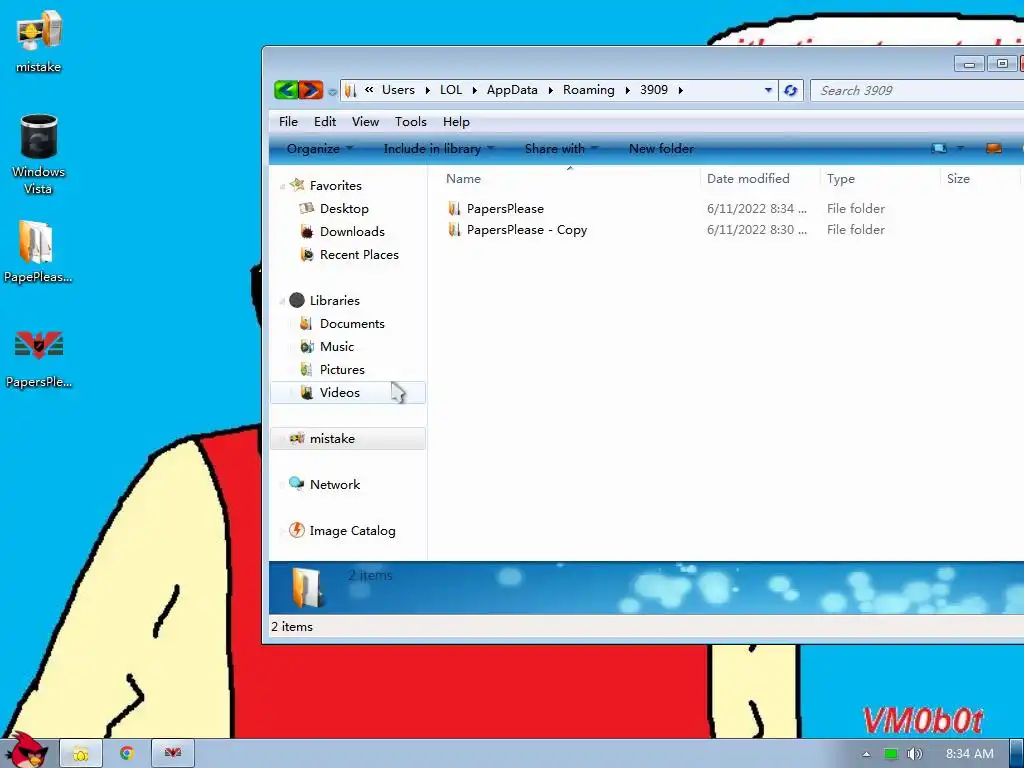The width and height of the screenshot is (1024, 768).
Task: Click the file explorer taskbar icon
Action: (81, 754)
